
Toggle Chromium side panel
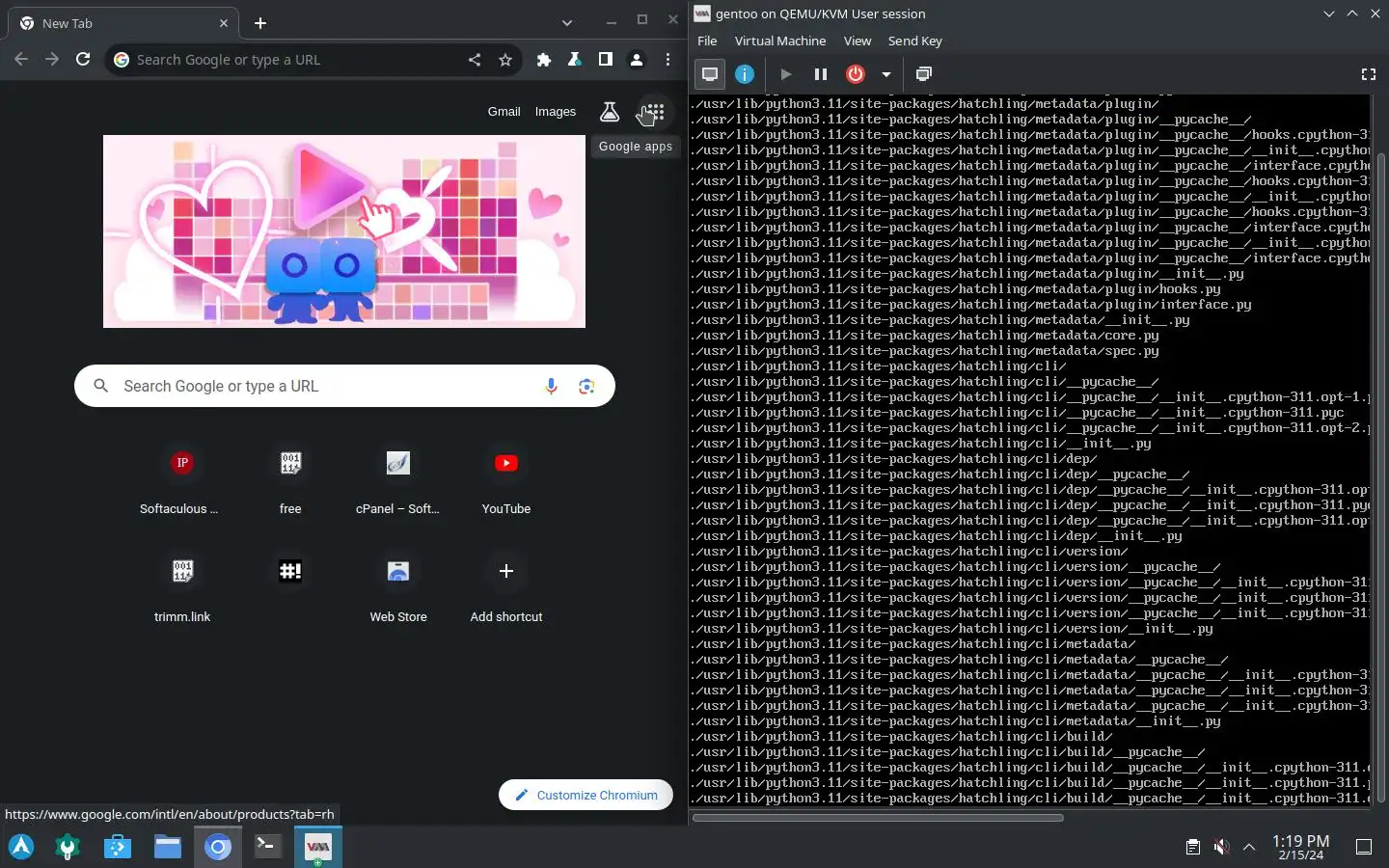[606, 60]
